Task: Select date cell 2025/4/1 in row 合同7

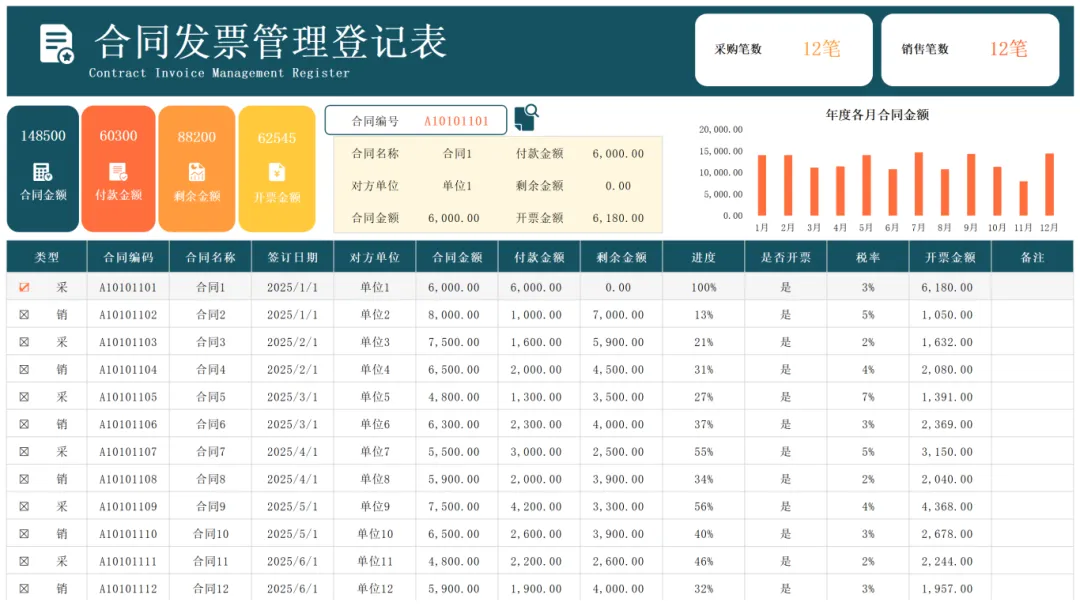Action: [x=293, y=452]
